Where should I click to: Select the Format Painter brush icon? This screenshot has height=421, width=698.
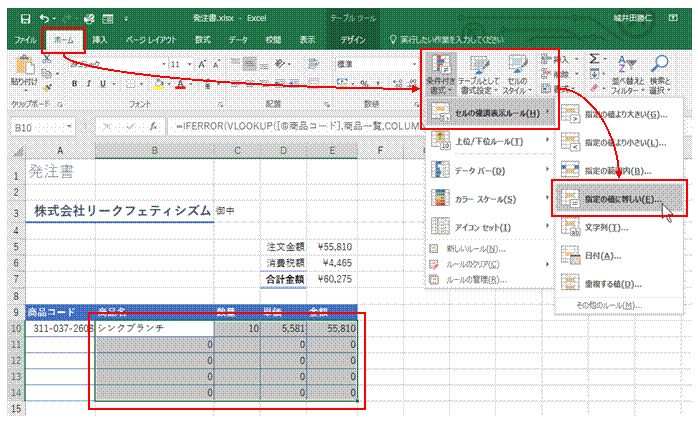pyautogui.click(x=47, y=86)
